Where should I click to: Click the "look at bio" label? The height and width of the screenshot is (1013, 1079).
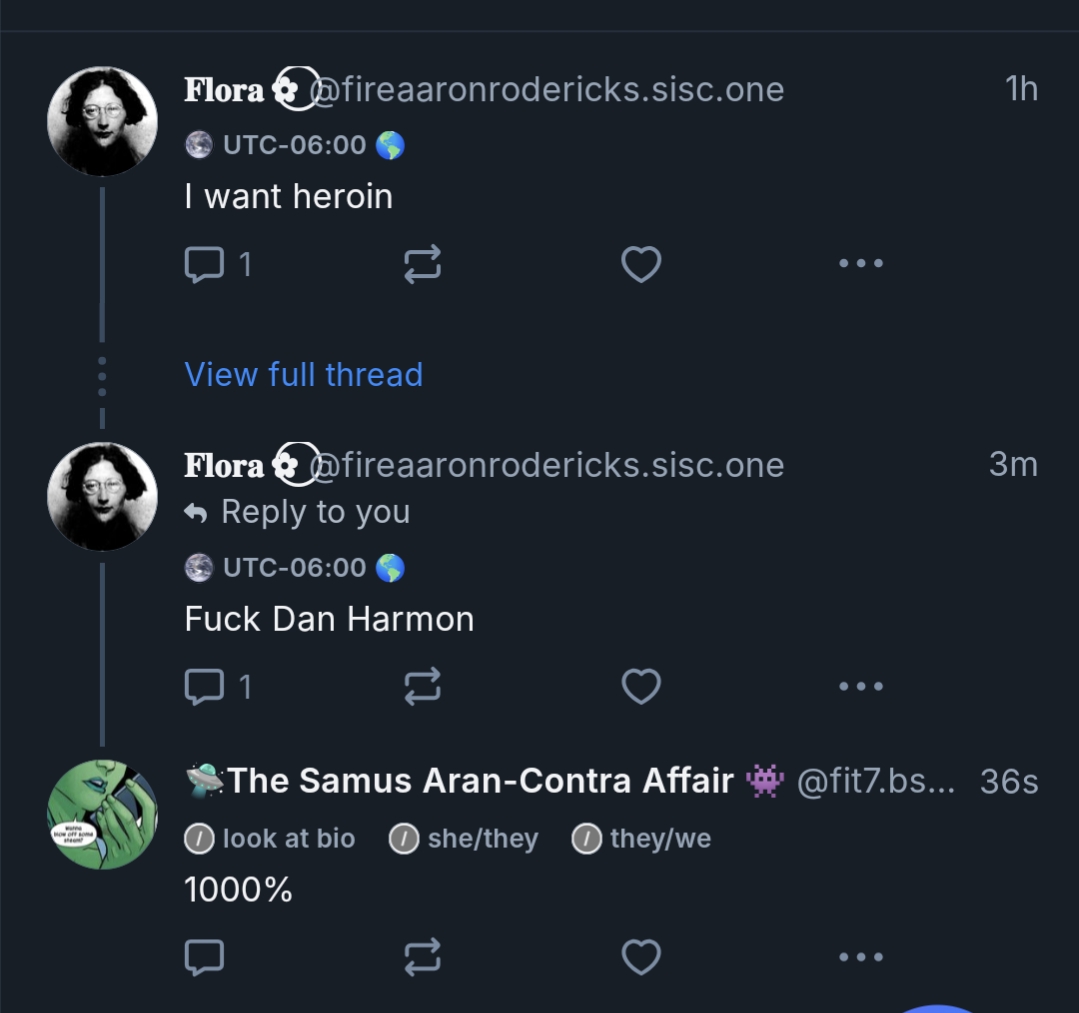[271, 839]
